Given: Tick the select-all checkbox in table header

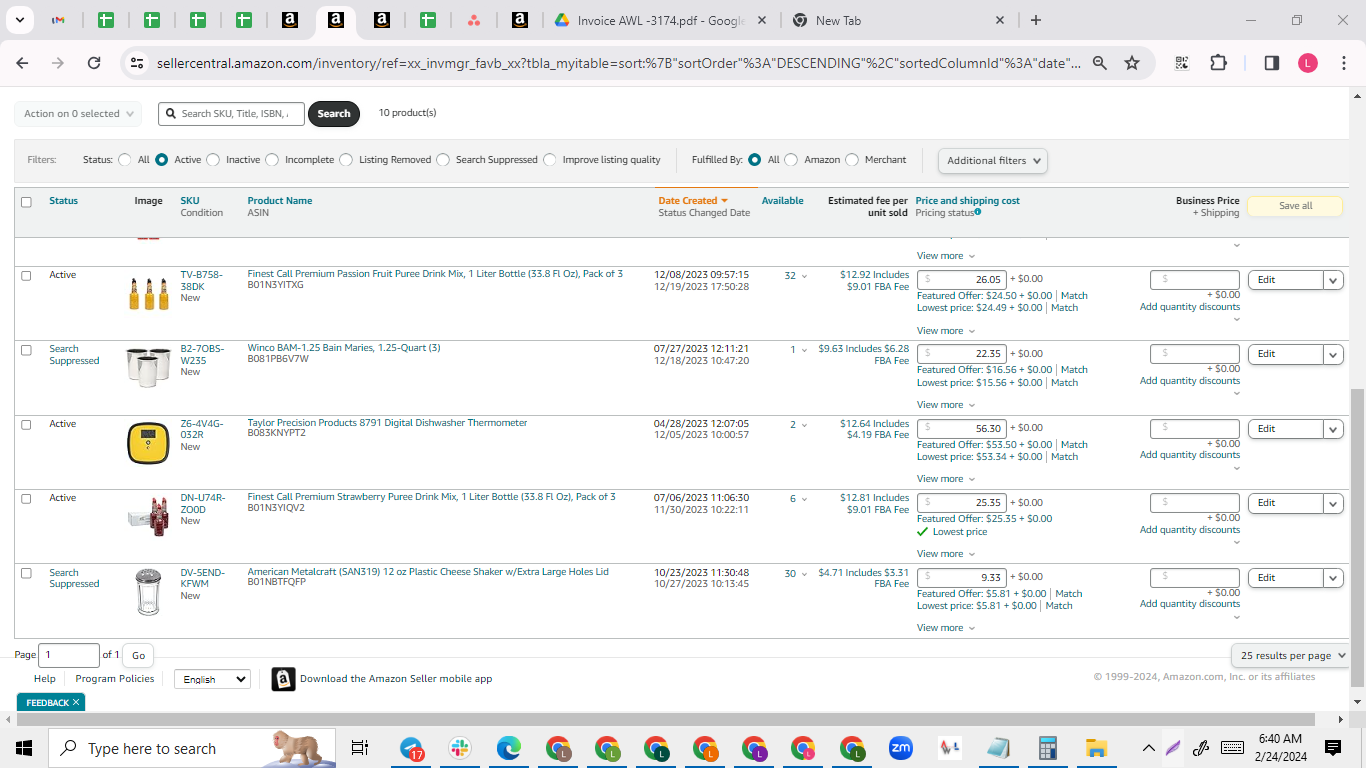Looking at the screenshot, I should [26, 202].
